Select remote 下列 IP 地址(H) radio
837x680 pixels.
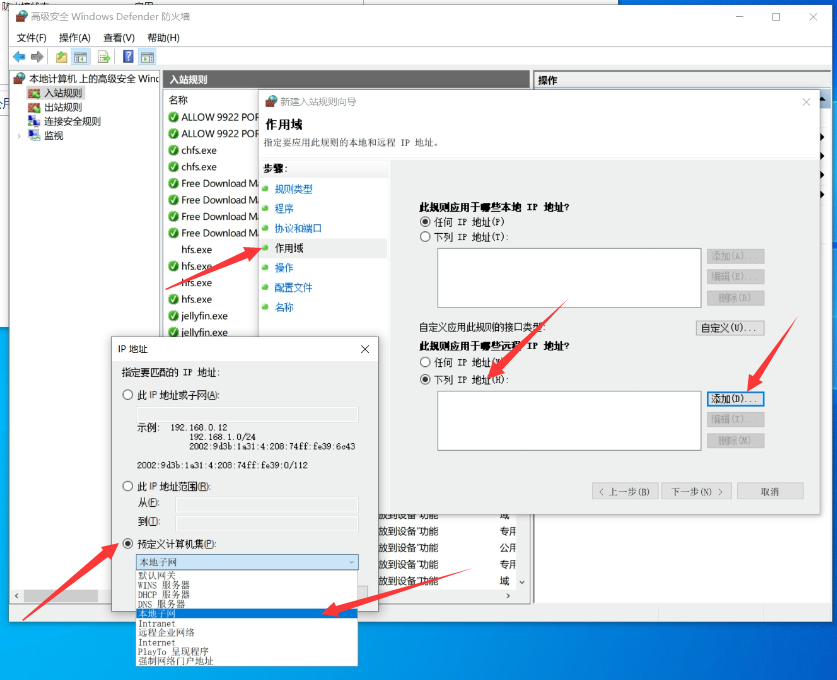point(425,379)
